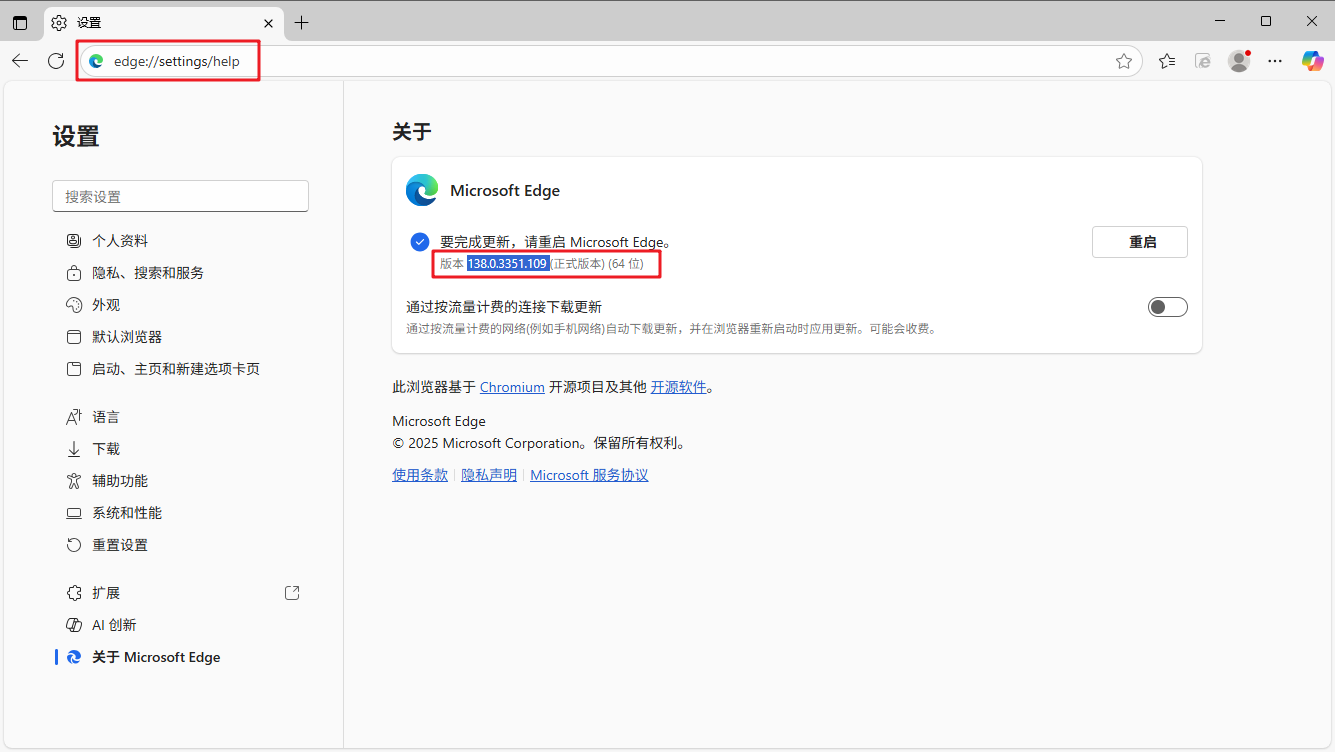The width and height of the screenshot is (1335, 752).
Task: Open 系统和性能 settings section
Action: tap(180, 513)
